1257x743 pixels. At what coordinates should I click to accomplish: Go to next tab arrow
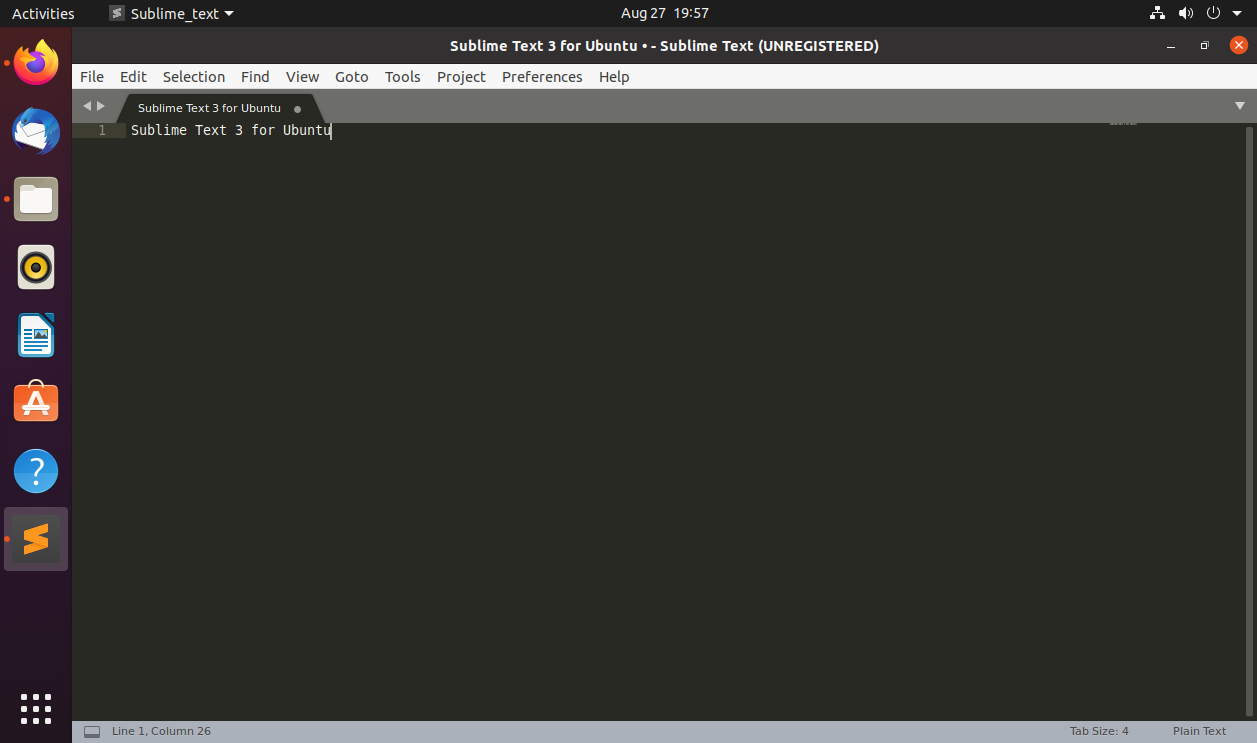[100, 106]
